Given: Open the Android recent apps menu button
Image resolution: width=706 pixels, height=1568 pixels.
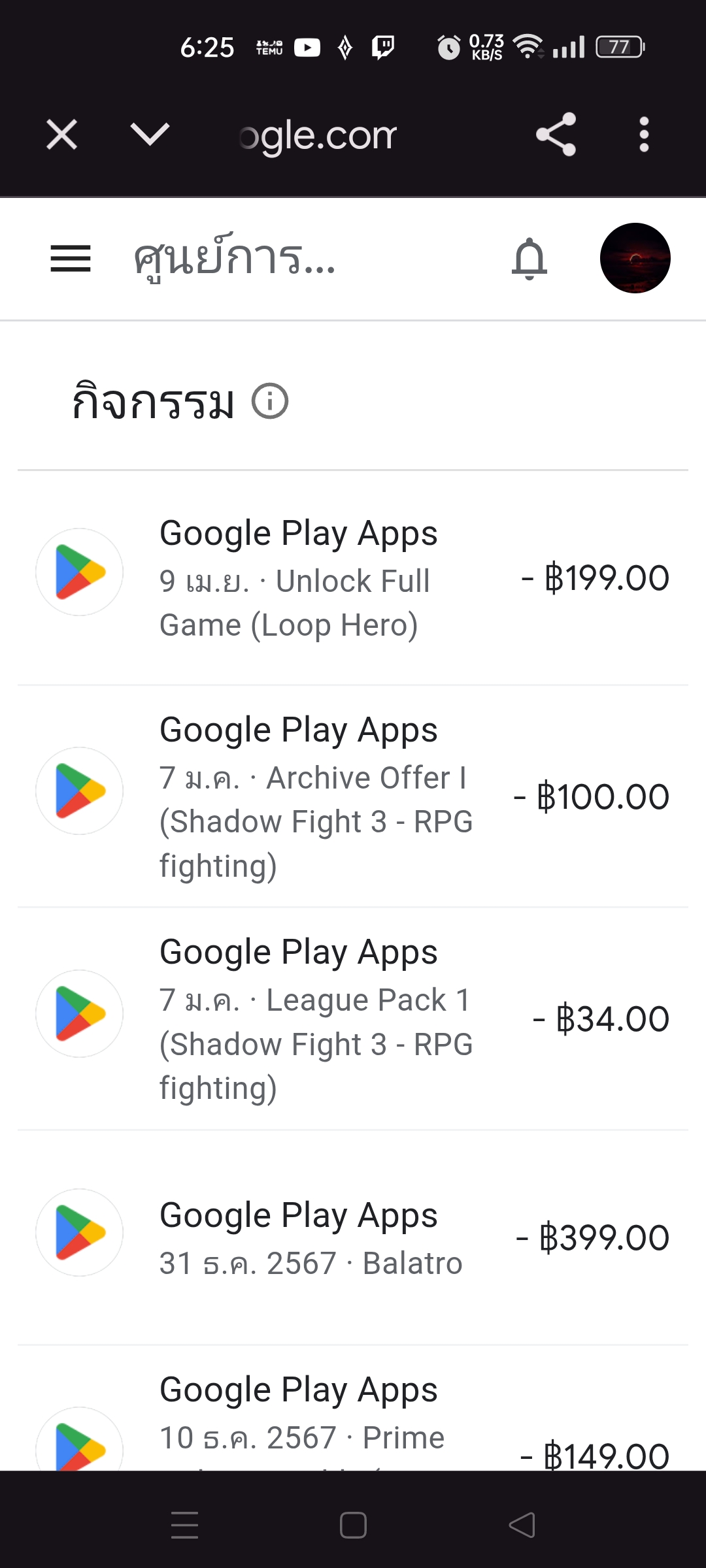Looking at the screenshot, I should pyautogui.click(x=184, y=1525).
